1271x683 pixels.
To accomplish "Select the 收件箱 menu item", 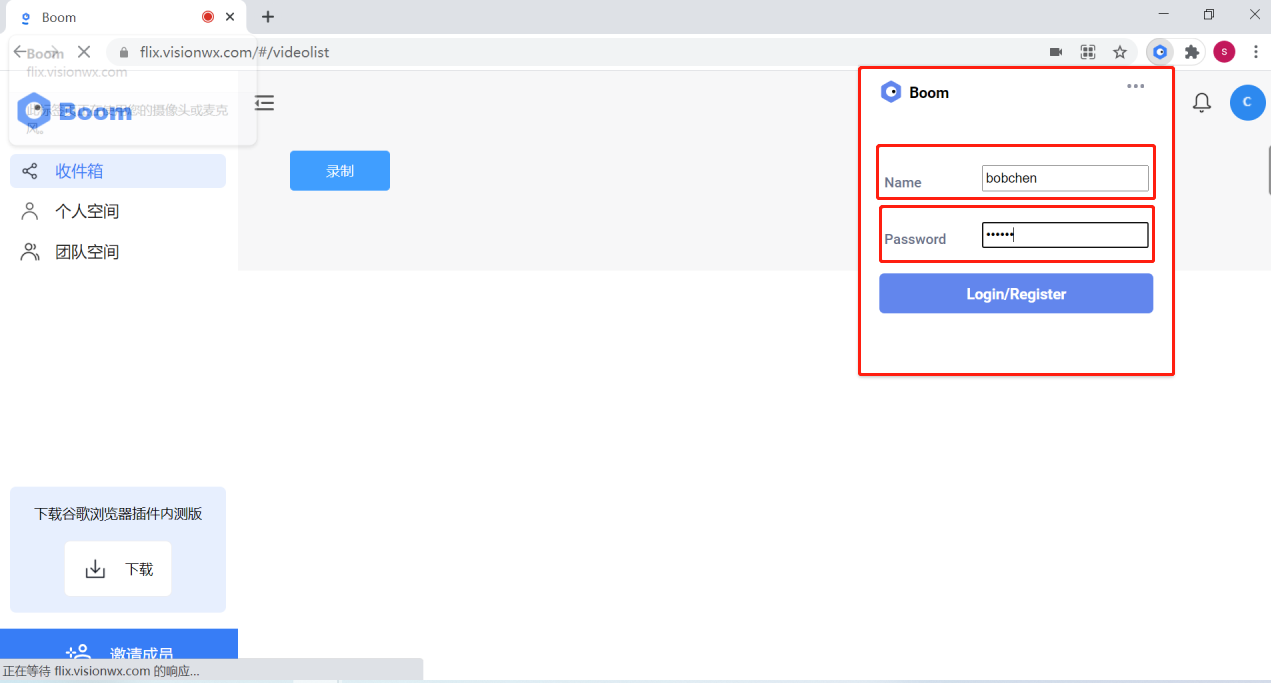I will [118, 171].
